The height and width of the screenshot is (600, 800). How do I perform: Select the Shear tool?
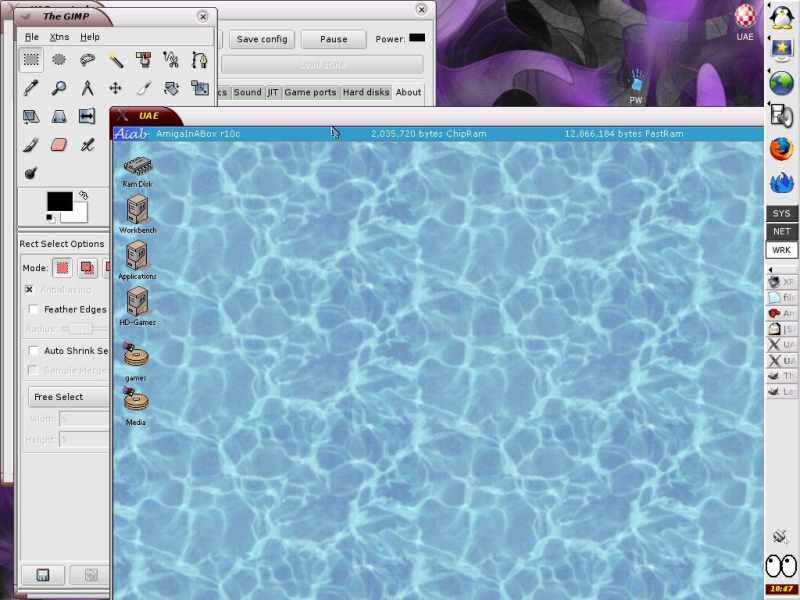(31, 117)
